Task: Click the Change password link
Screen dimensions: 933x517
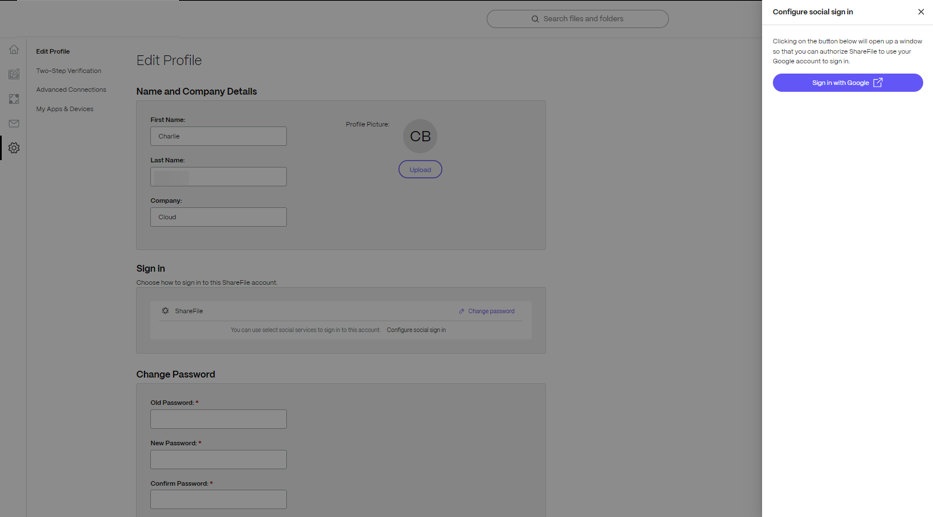Action: coord(491,311)
